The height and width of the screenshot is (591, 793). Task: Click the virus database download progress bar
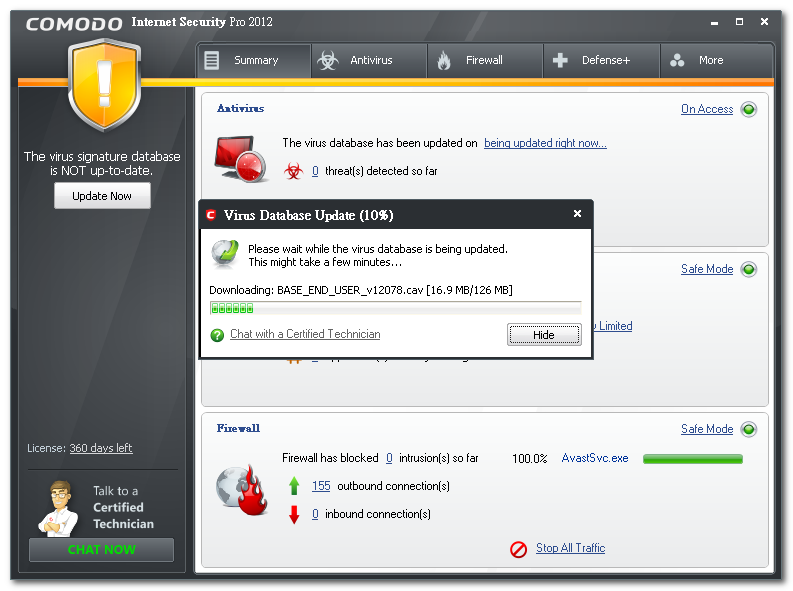click(x=394, y=308)
